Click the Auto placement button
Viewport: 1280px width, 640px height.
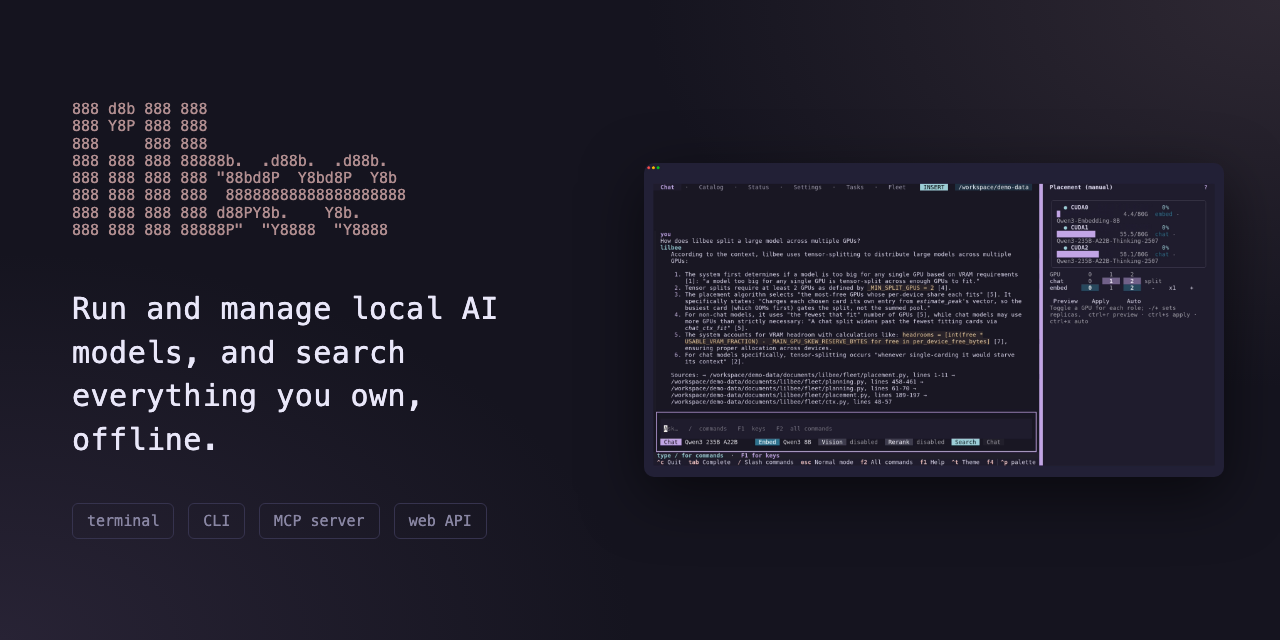pyautogui.click(x=1134, y=301)
